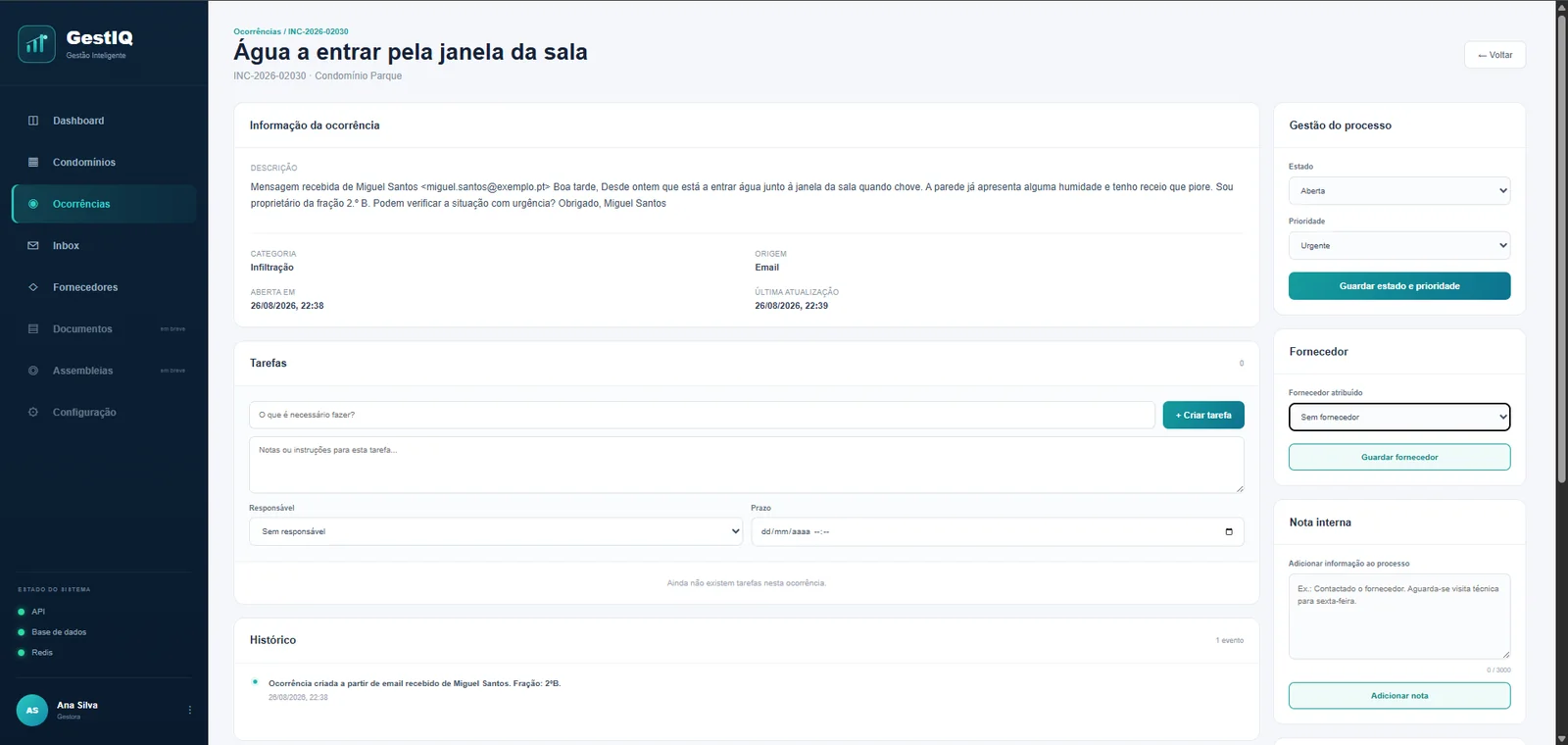Click Guardar estado e prioridade button
Screen dimensions: 1568x745
pyautogui.click(x=1399, y=286)
